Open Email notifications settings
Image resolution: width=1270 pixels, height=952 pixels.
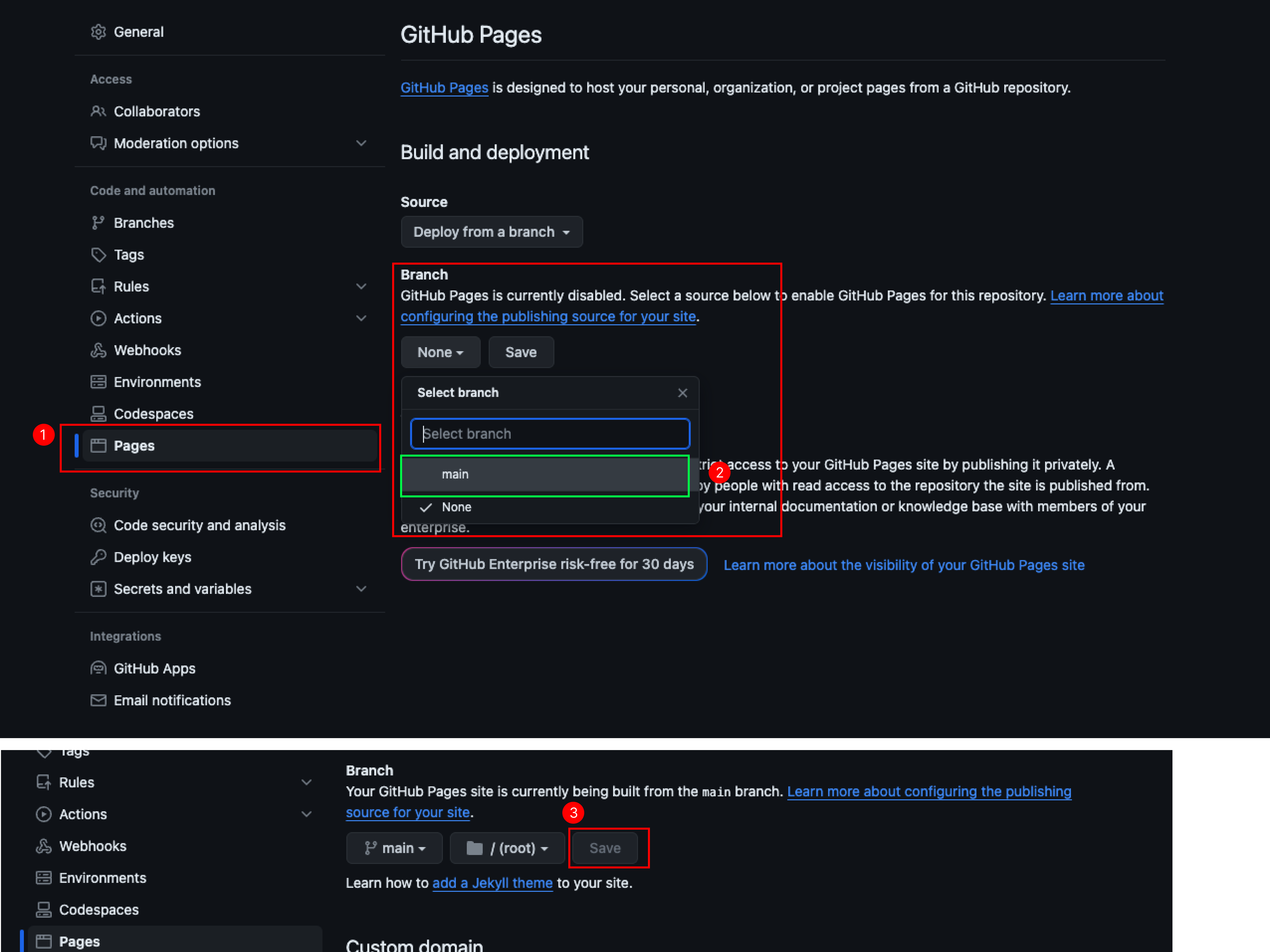pos(172,700)
